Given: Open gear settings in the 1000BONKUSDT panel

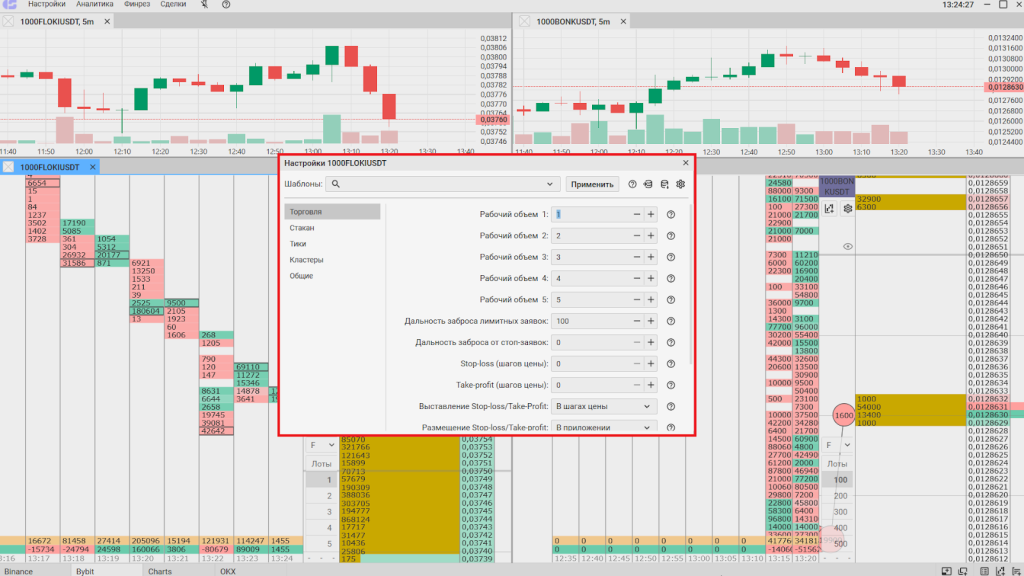Looking at the screenshot, I should click(x=848, y=209).
